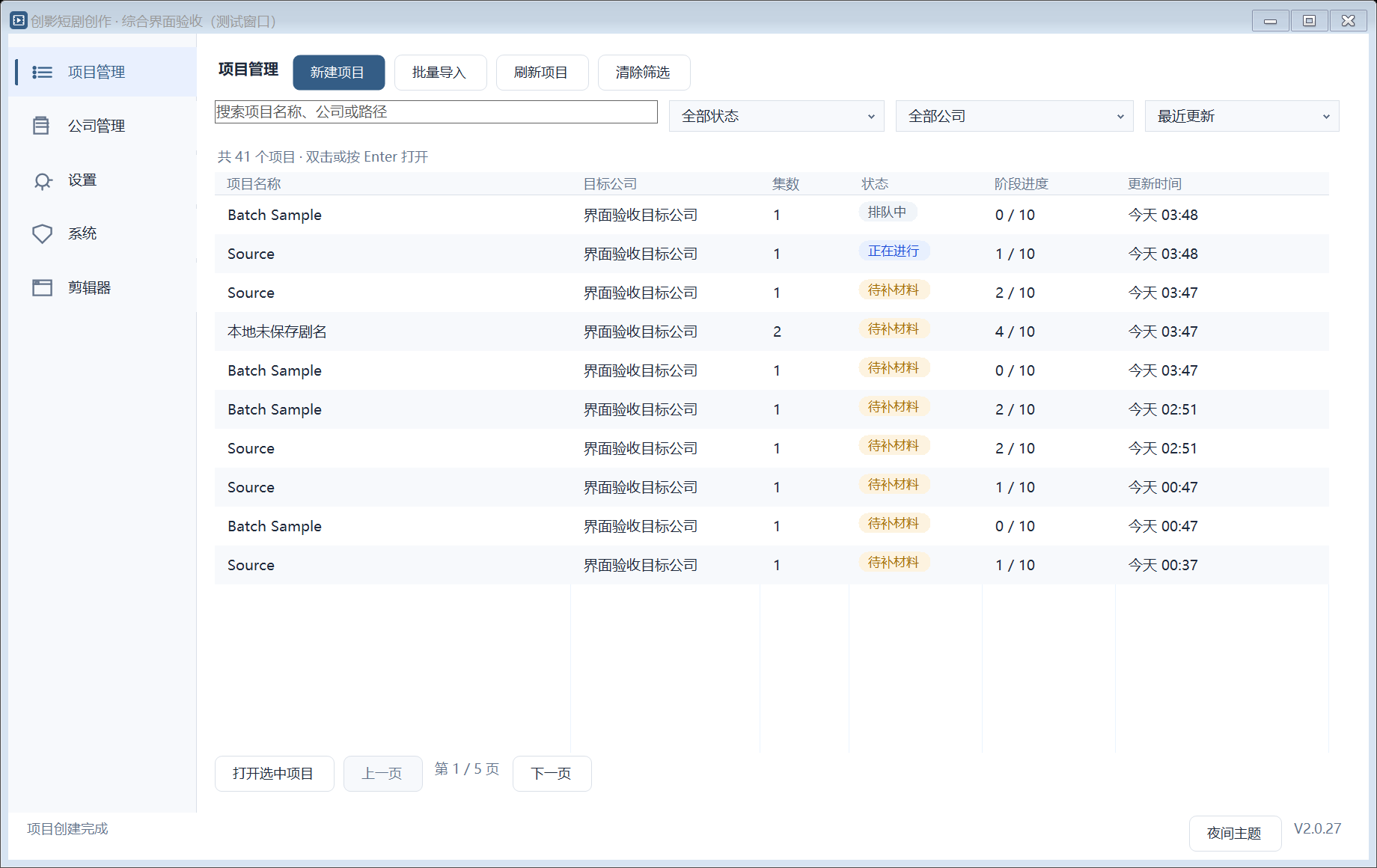Click the version label V2.0.27

click(x=1318, y=828)
